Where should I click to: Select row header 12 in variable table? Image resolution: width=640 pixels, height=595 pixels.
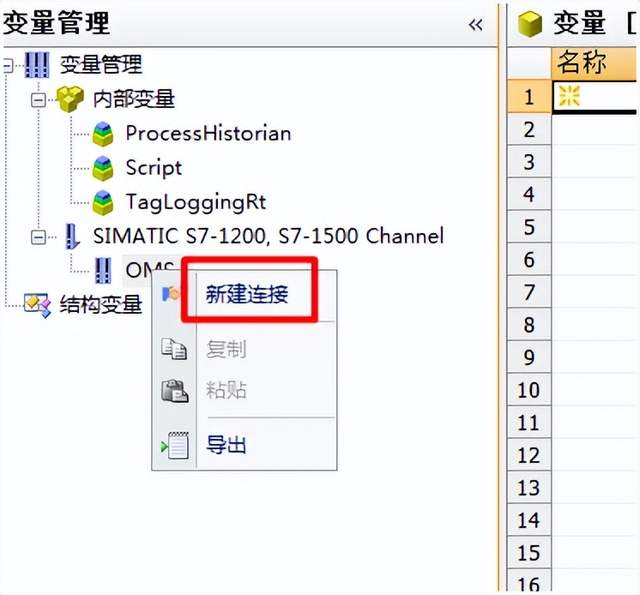point(529,455)
